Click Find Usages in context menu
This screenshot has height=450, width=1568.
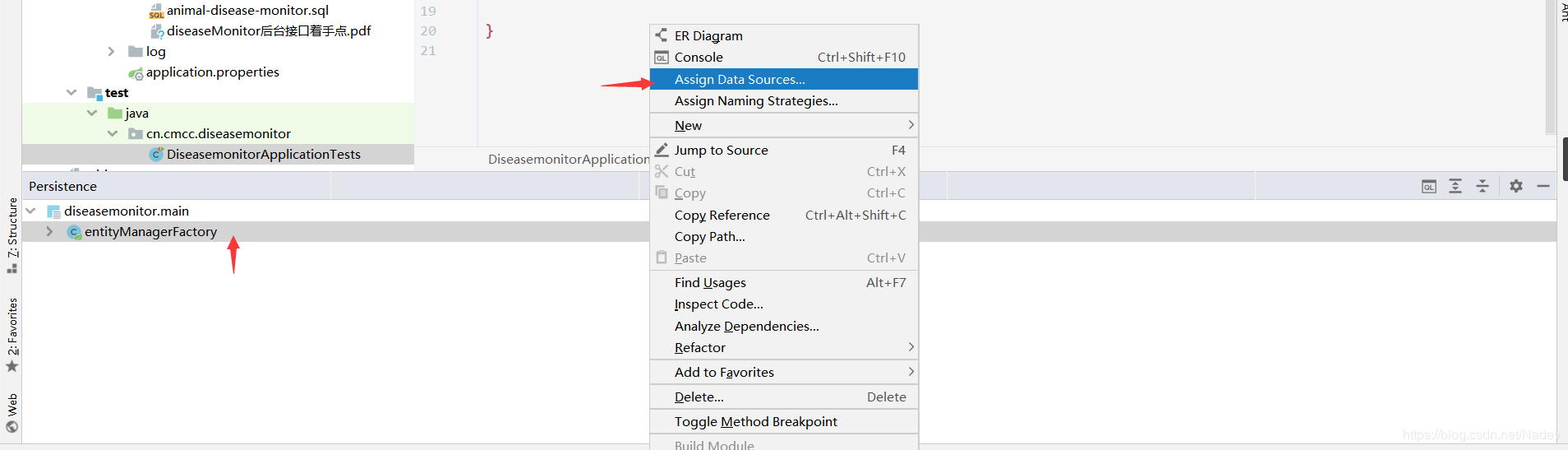click(x=710, y=282)
